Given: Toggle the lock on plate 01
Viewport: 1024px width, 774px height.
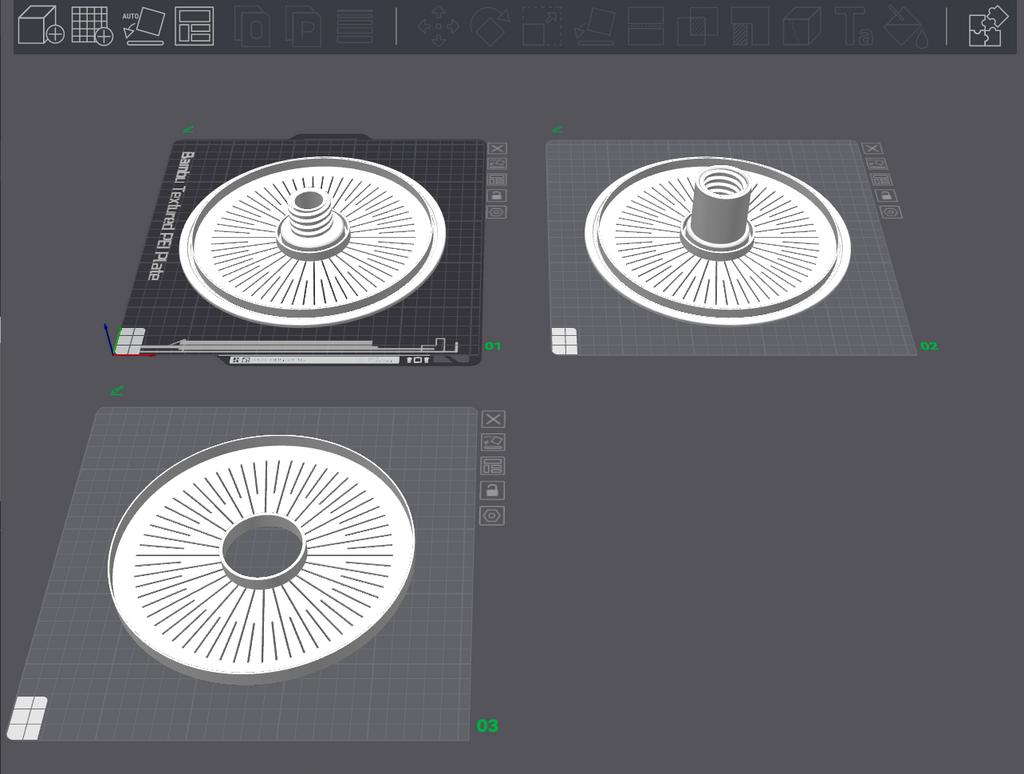Looking at the screenshot, I should 497,196.
